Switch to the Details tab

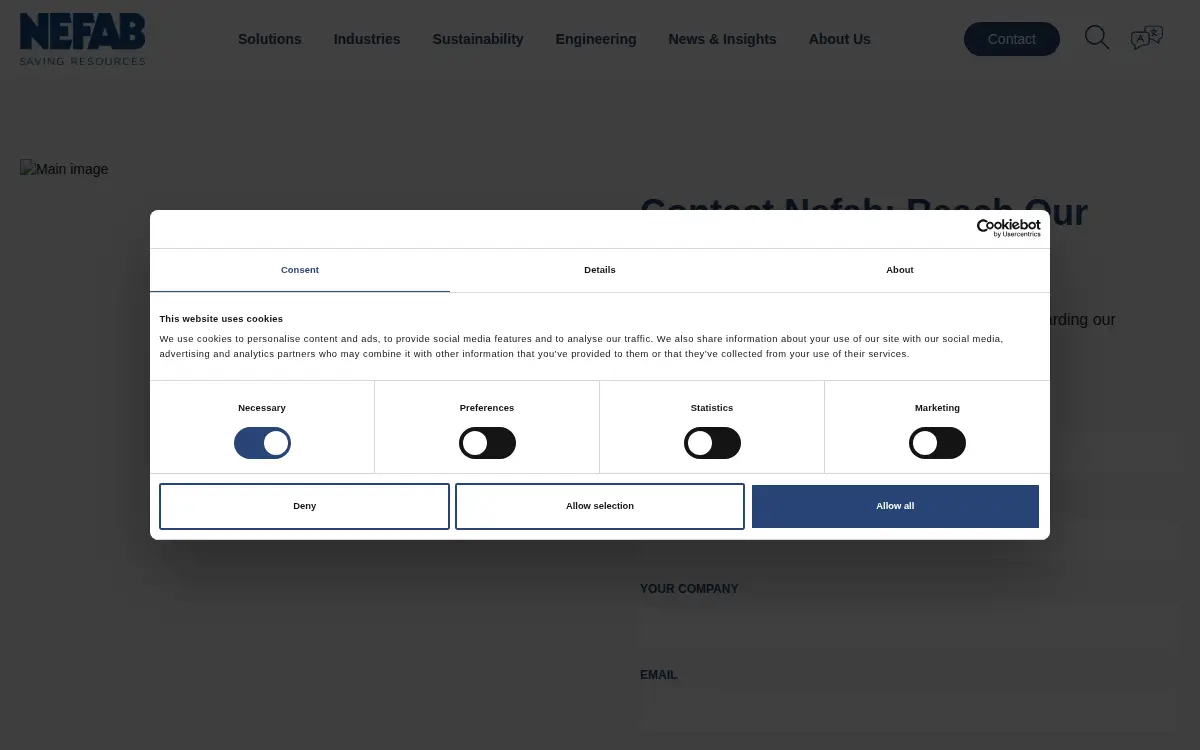coord(600,270)
